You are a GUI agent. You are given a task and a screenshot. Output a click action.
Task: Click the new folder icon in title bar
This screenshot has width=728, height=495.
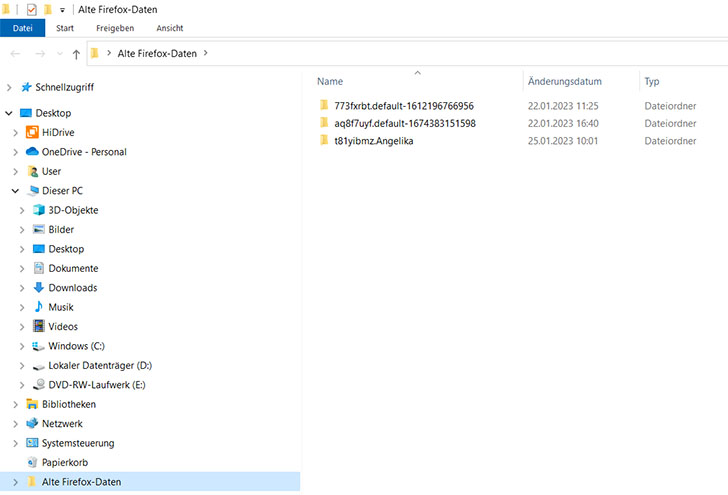[x=48, y=9]
